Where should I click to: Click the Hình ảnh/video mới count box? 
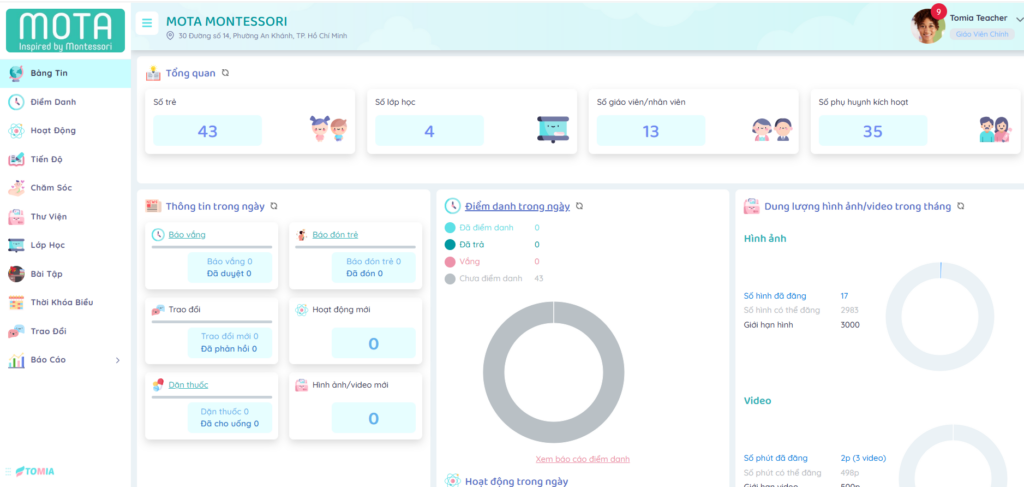coord(374,418)
